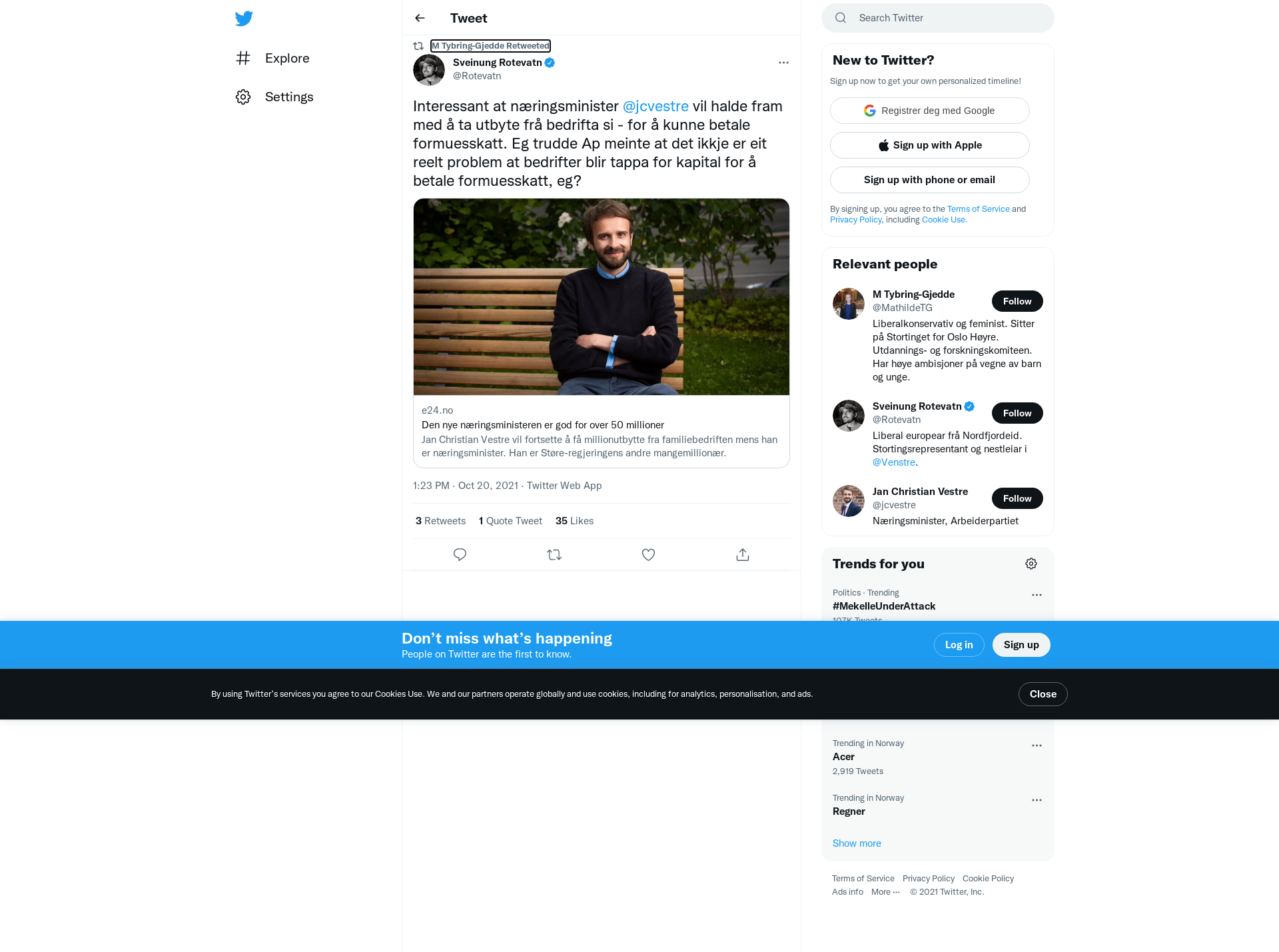
Task: Open trends settings gear icon
Action: (1031, 564)
